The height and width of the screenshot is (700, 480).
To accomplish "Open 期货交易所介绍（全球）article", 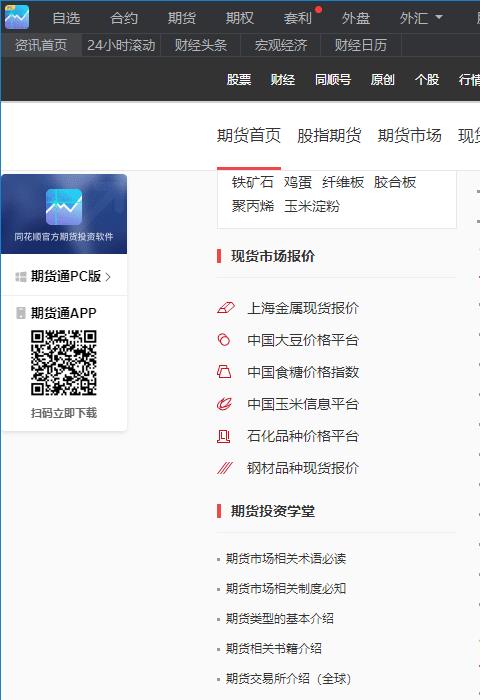I will (x=288, y=679).
